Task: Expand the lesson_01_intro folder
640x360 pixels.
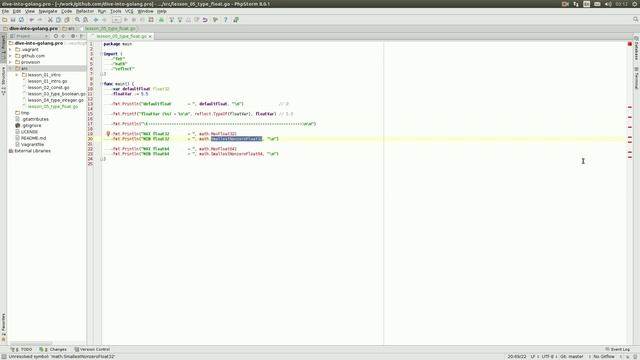Action: (x=17, y=75)
